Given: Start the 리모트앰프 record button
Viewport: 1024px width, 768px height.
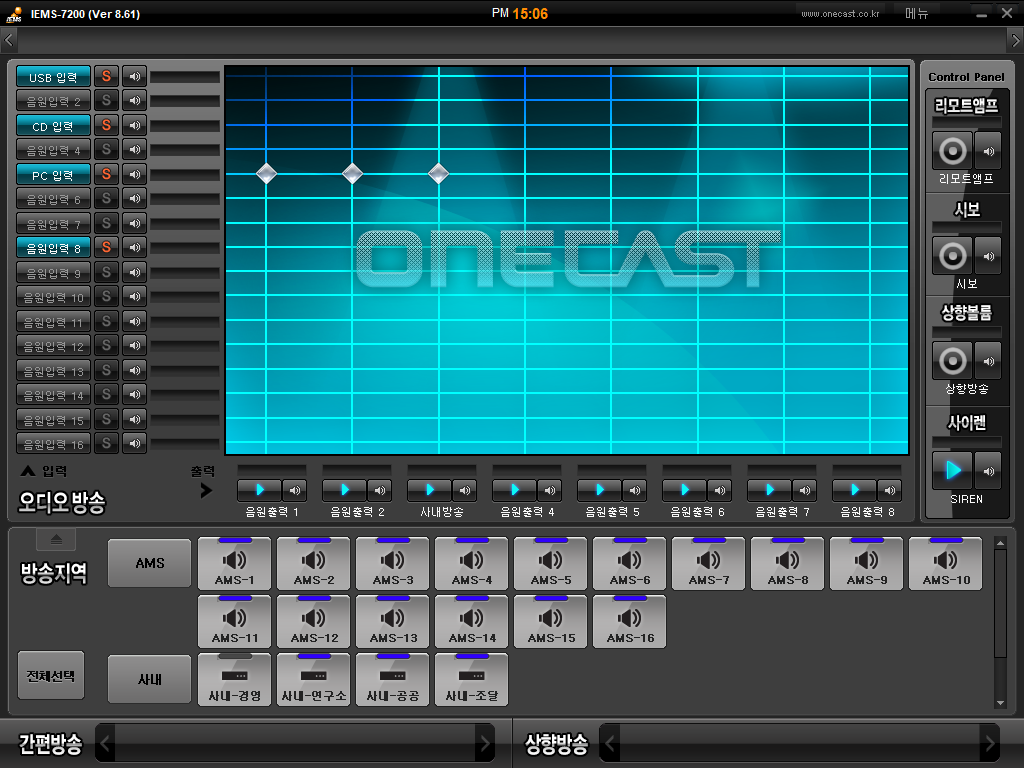Looking at the screenshot, I should (x=952, y=151).
